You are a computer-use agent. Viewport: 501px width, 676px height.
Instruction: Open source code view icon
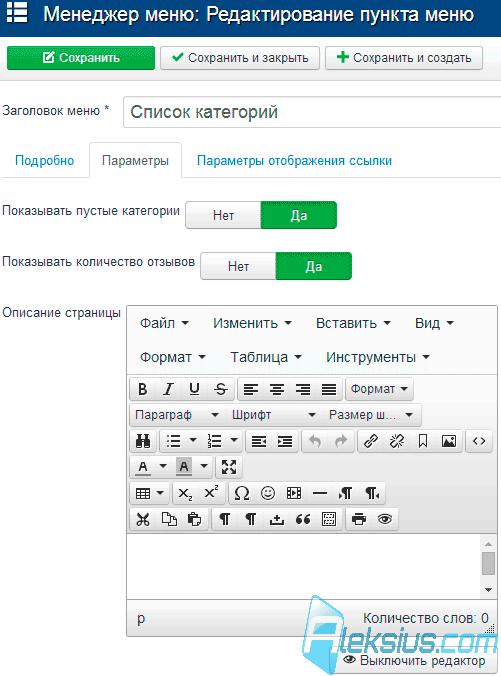[479, 441]
